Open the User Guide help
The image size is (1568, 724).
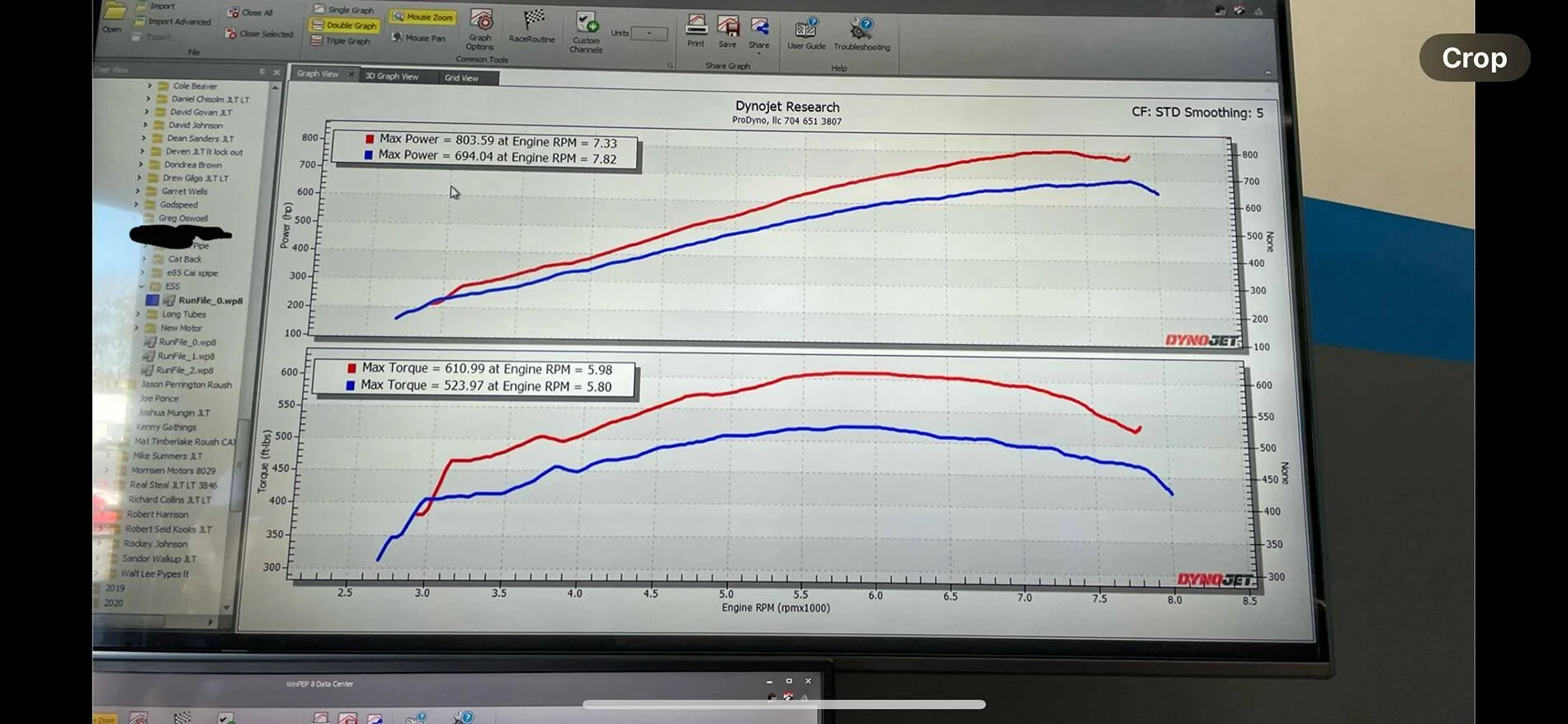tap(806, 34)
